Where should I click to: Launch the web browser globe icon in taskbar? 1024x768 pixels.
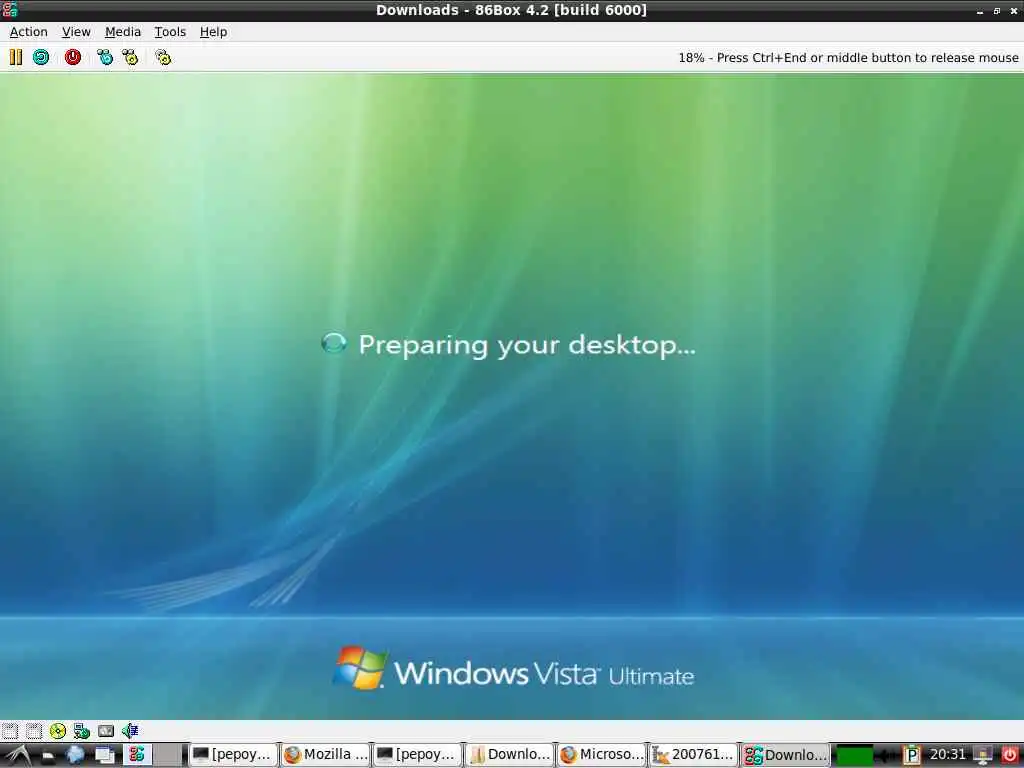(75, 755)
